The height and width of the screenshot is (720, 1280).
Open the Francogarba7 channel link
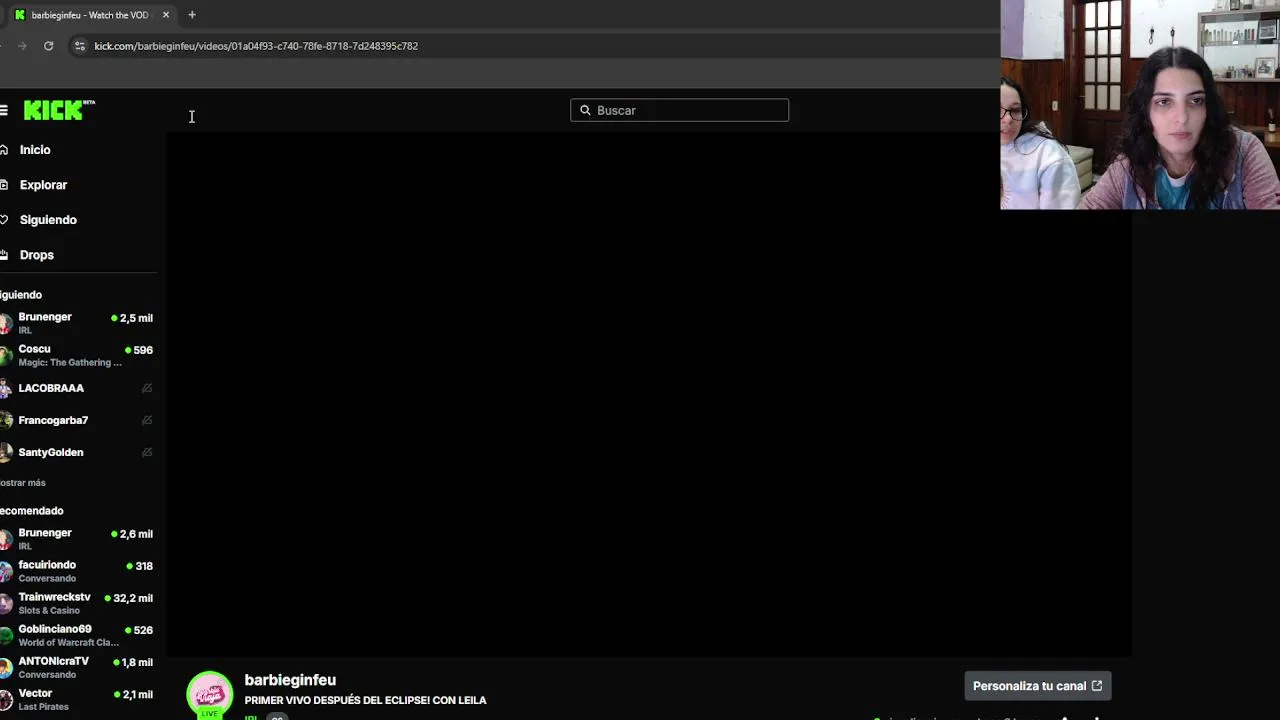coord(53,420)
